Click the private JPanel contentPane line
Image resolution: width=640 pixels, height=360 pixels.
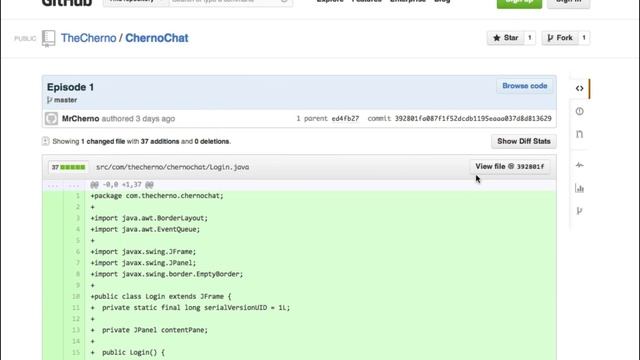(149, 330)
